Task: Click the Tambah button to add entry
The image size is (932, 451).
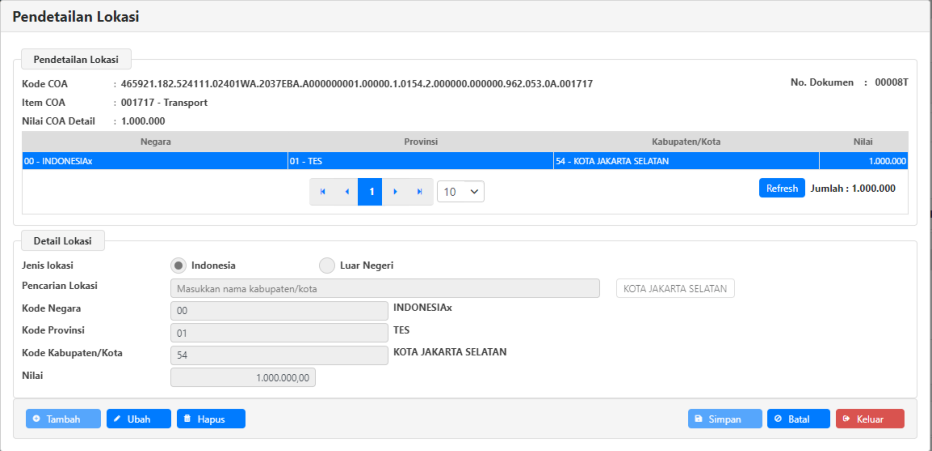Action: [x=63, y=419]
